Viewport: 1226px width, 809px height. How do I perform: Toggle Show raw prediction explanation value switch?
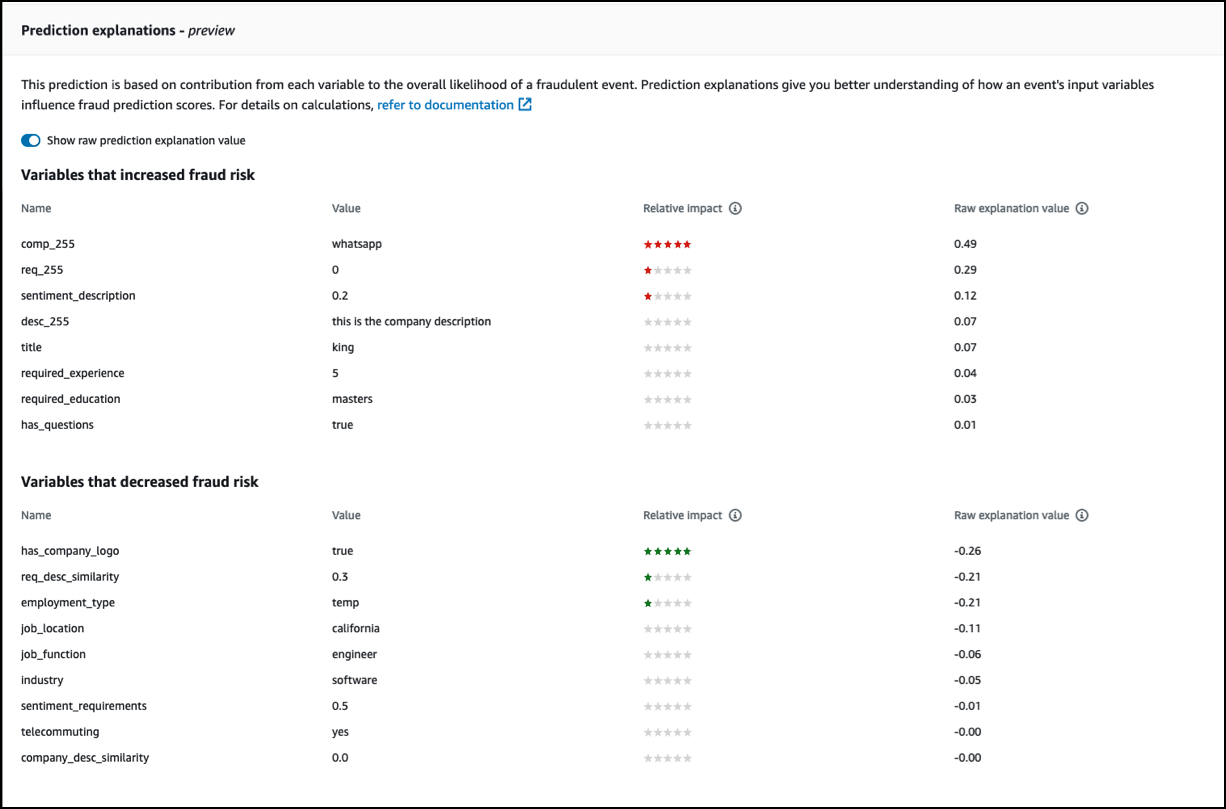pos(31,141)
